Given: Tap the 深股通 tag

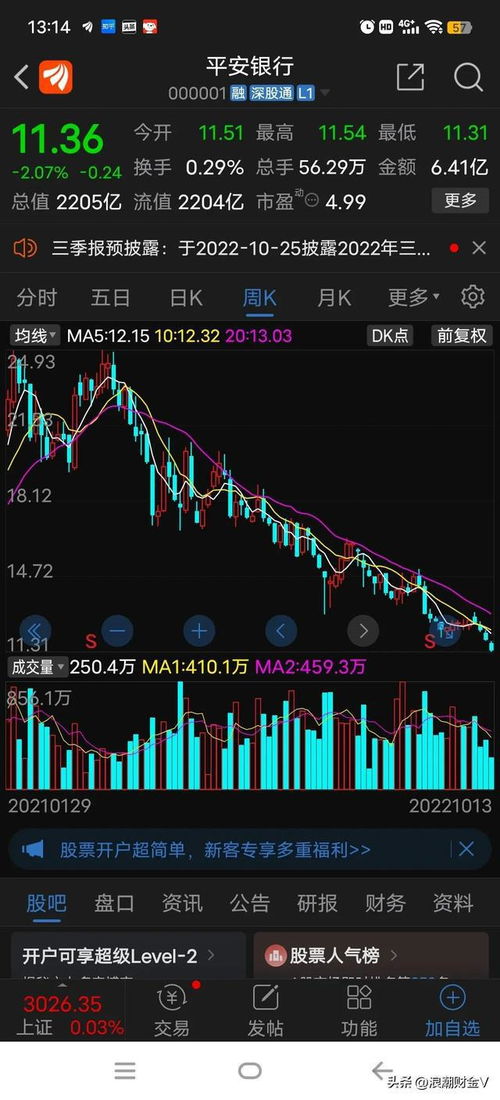Looking at the screenshot, I should point(271,93).
